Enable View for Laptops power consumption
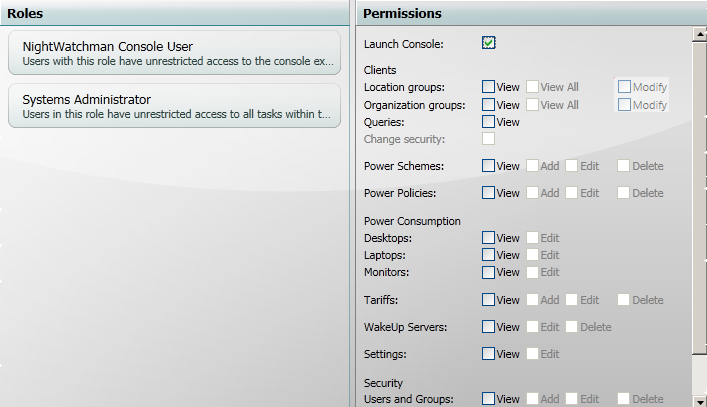 pos(488,255)
